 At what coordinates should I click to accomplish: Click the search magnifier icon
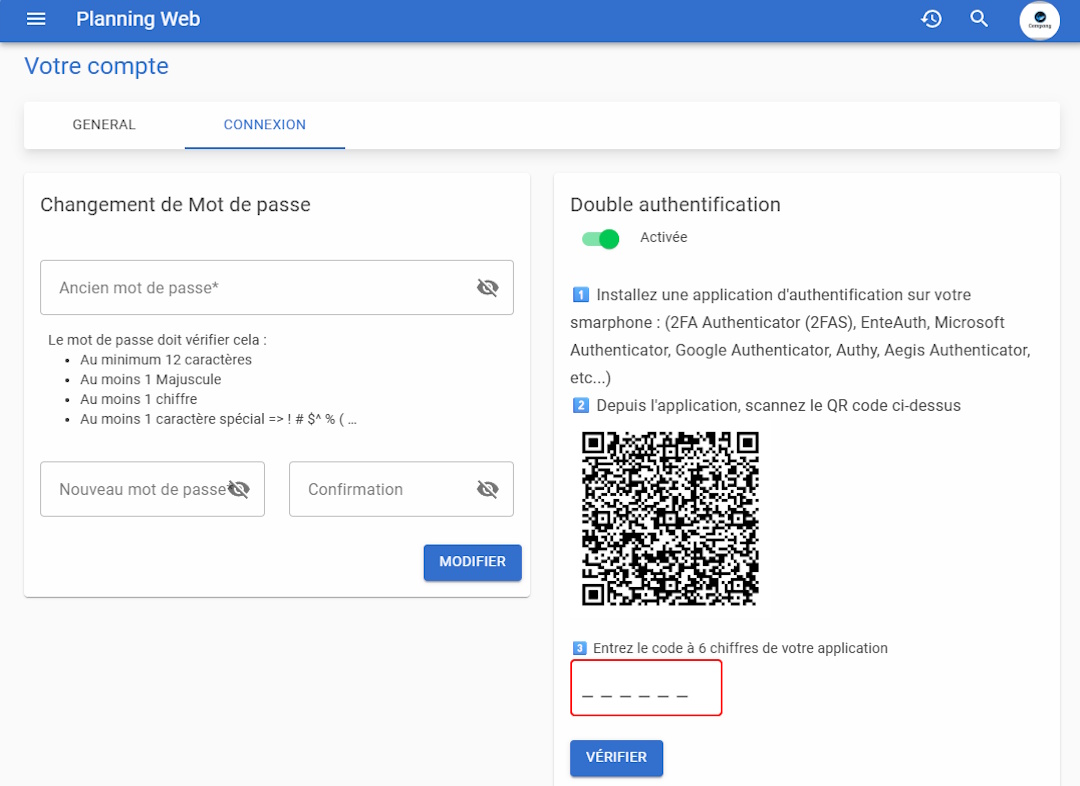pos(979,19)
